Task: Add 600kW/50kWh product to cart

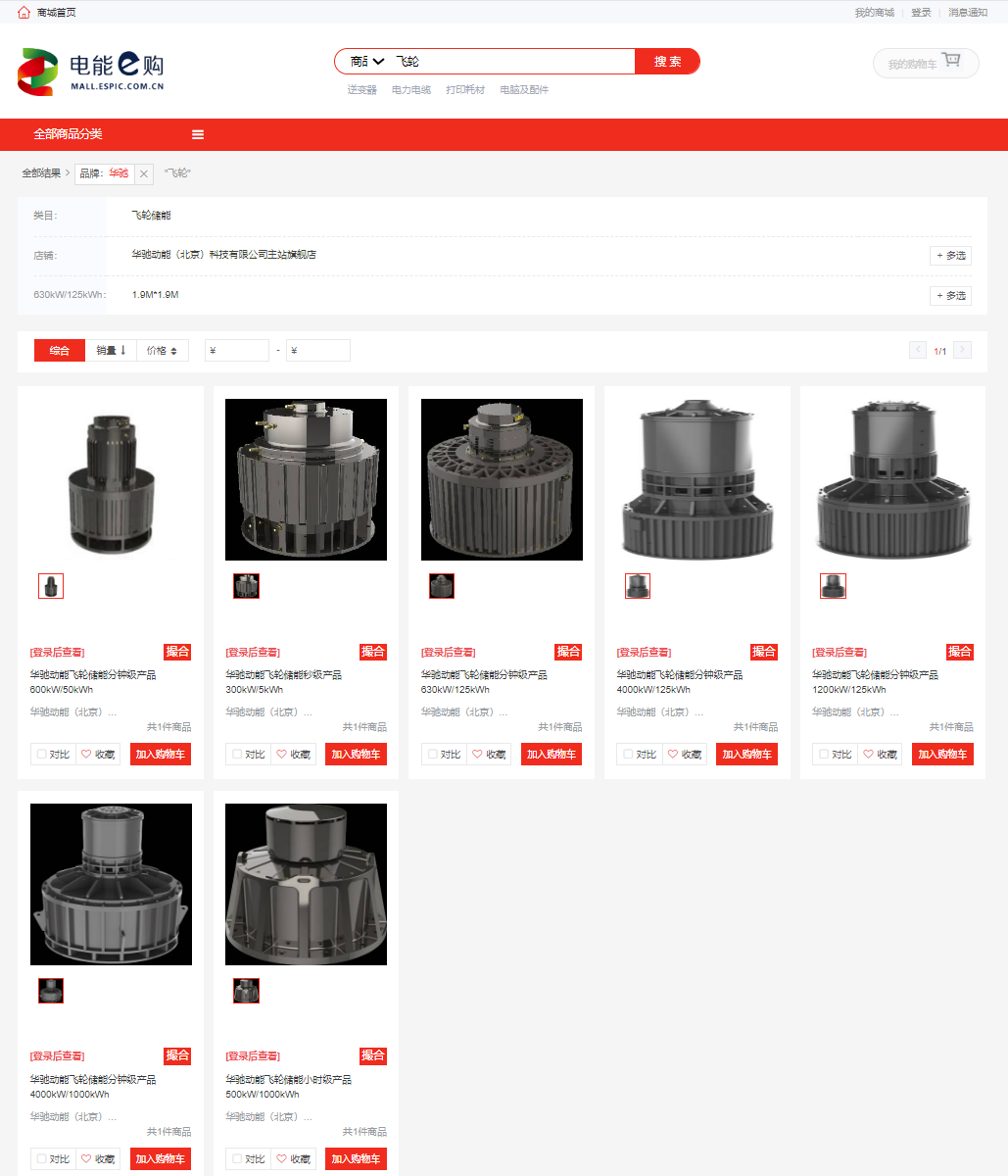Action: coord(161,755)
